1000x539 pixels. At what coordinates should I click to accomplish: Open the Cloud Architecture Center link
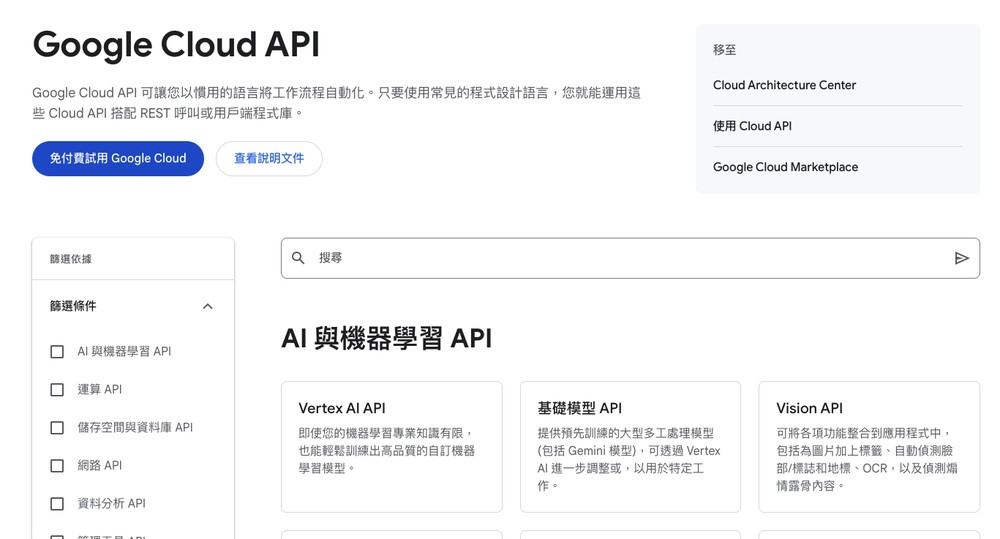point(784,85)
